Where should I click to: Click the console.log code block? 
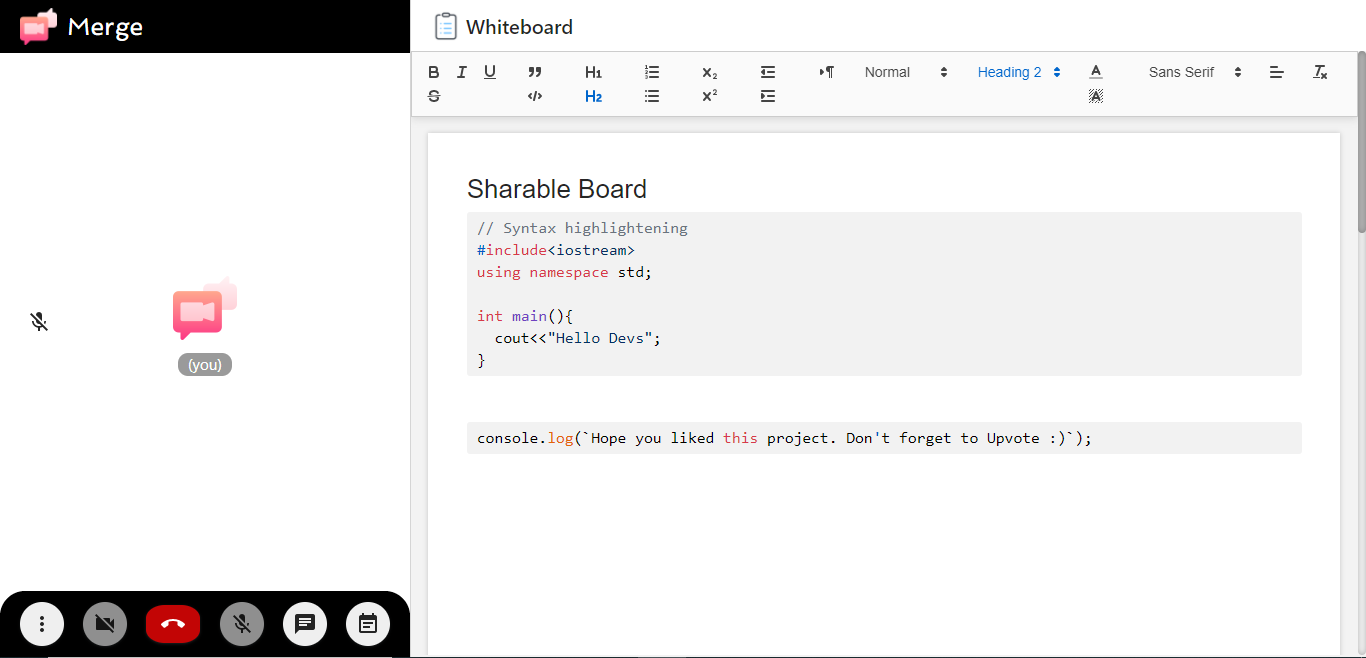[884, 438]
